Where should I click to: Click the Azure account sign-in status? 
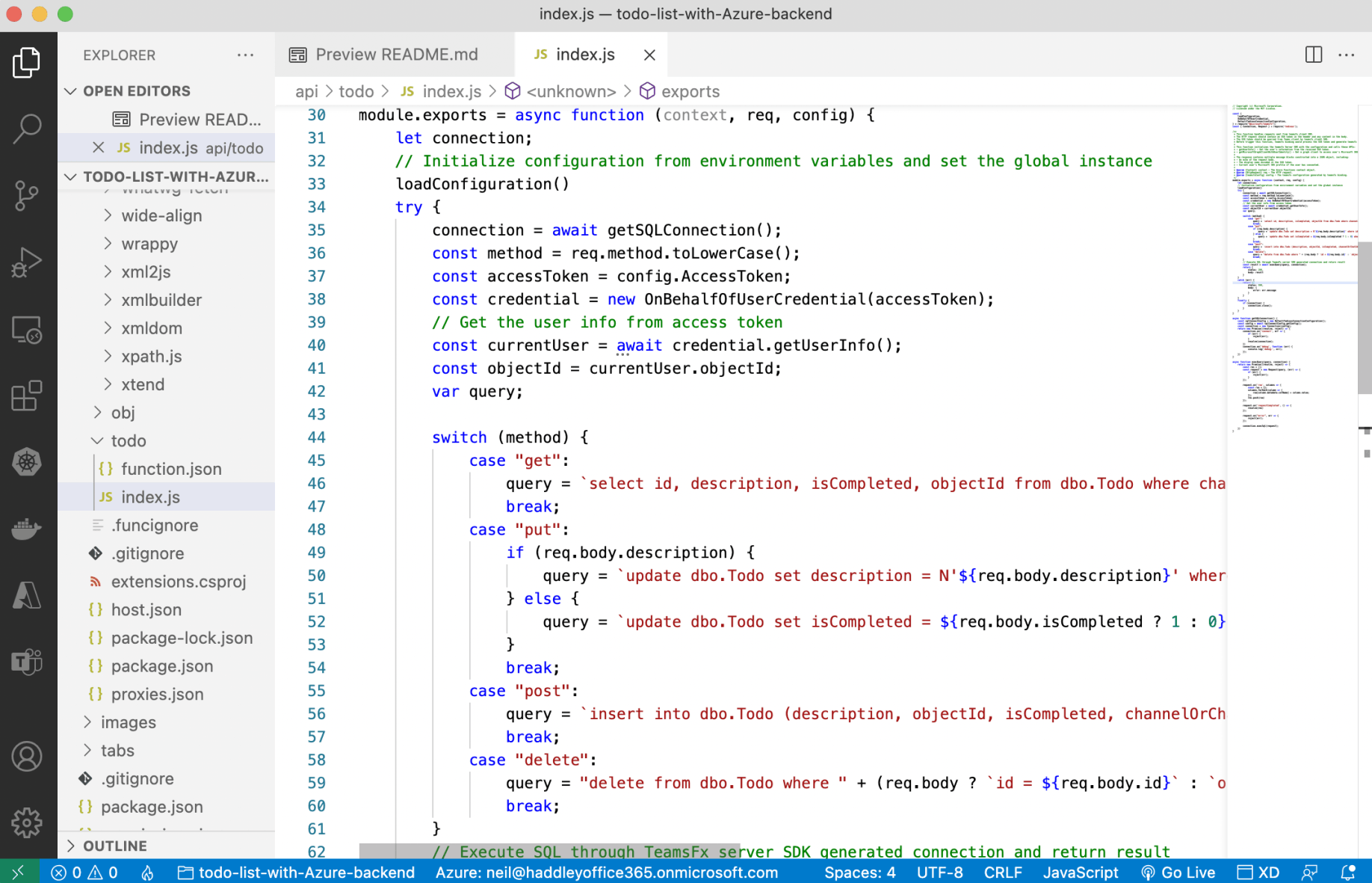click(x=606, y=873)
